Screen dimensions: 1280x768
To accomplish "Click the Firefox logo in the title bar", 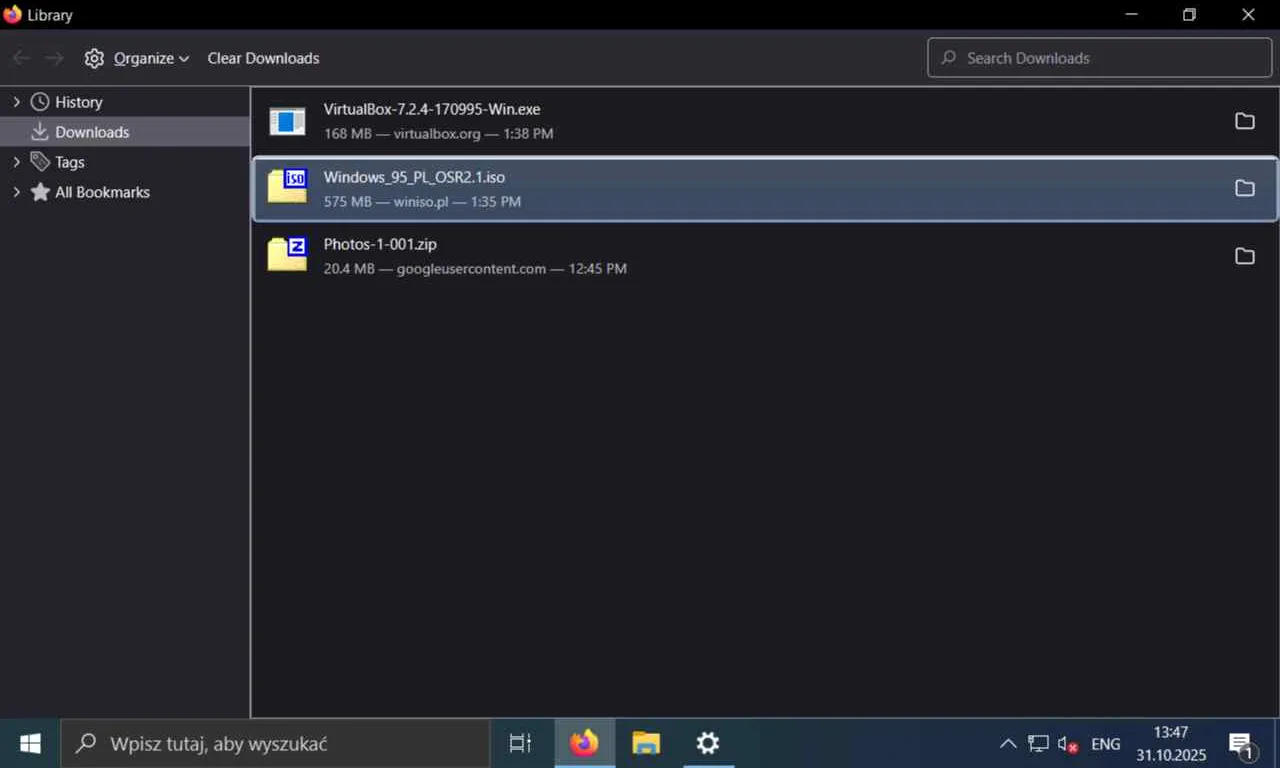I will 13,15.
